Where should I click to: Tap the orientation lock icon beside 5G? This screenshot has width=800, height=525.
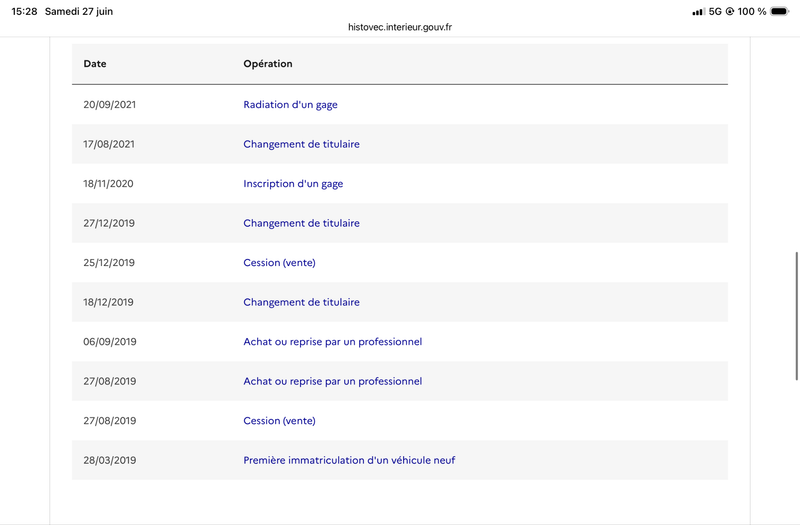[730, 11]
